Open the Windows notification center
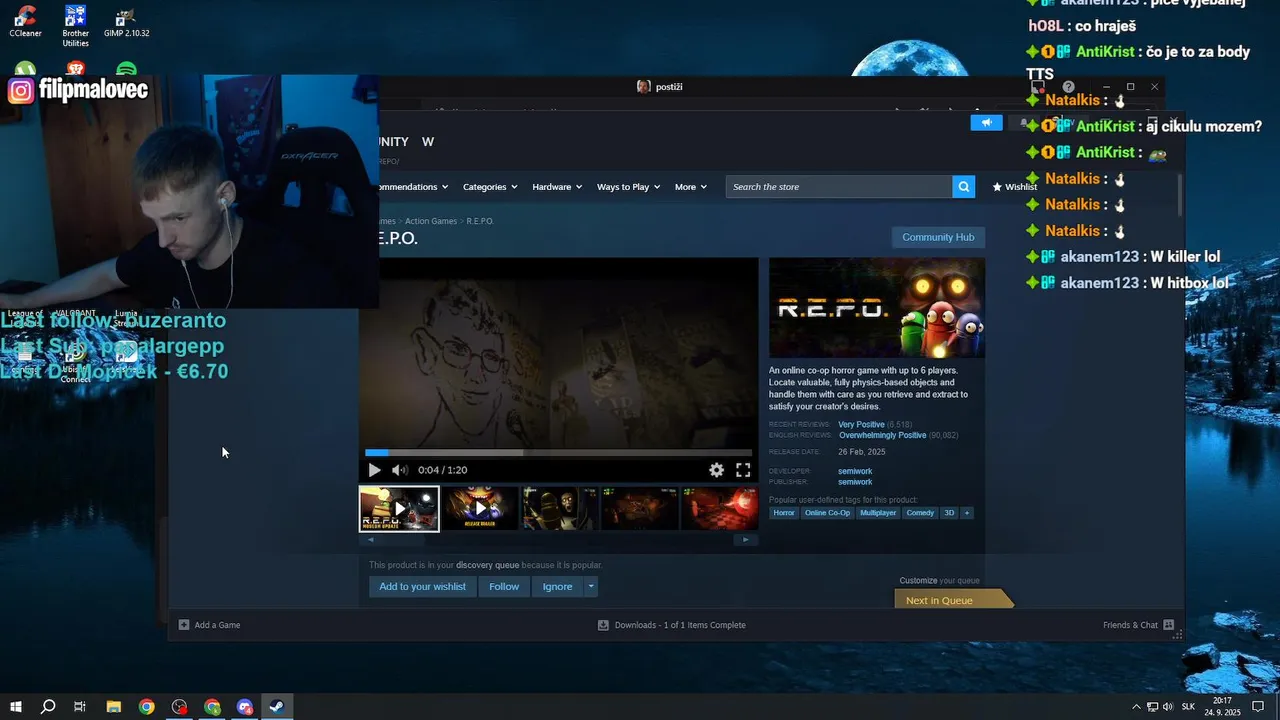The width and height of the screenshot is (1280, 720). click(1258, 707)
